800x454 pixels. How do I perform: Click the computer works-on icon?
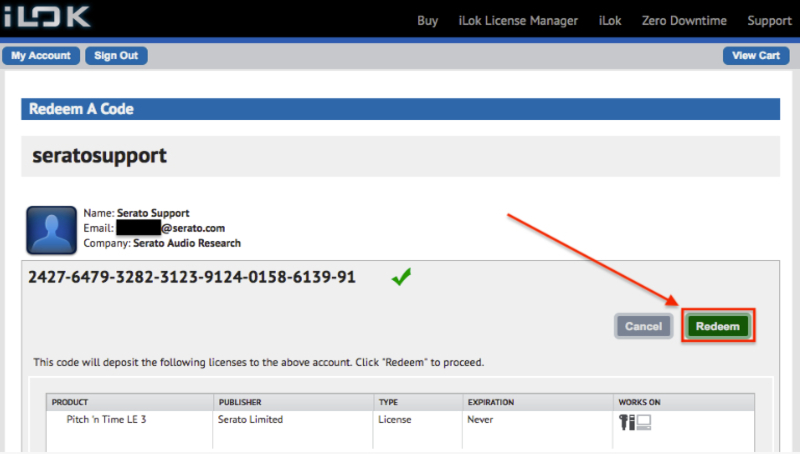click(644, 422)
